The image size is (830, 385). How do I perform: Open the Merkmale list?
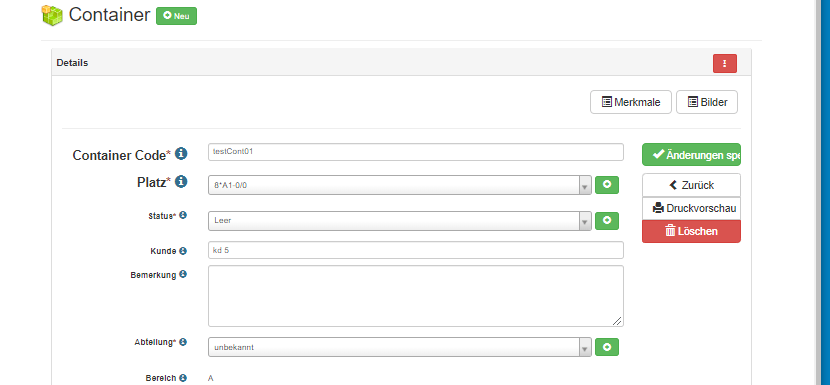point(631,102)
